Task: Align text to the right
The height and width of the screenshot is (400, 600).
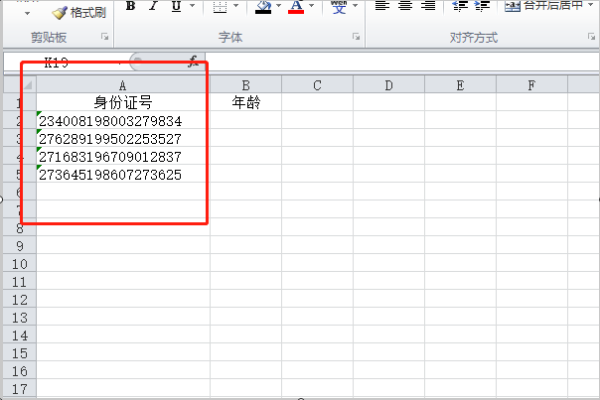Action: point(428,6)
